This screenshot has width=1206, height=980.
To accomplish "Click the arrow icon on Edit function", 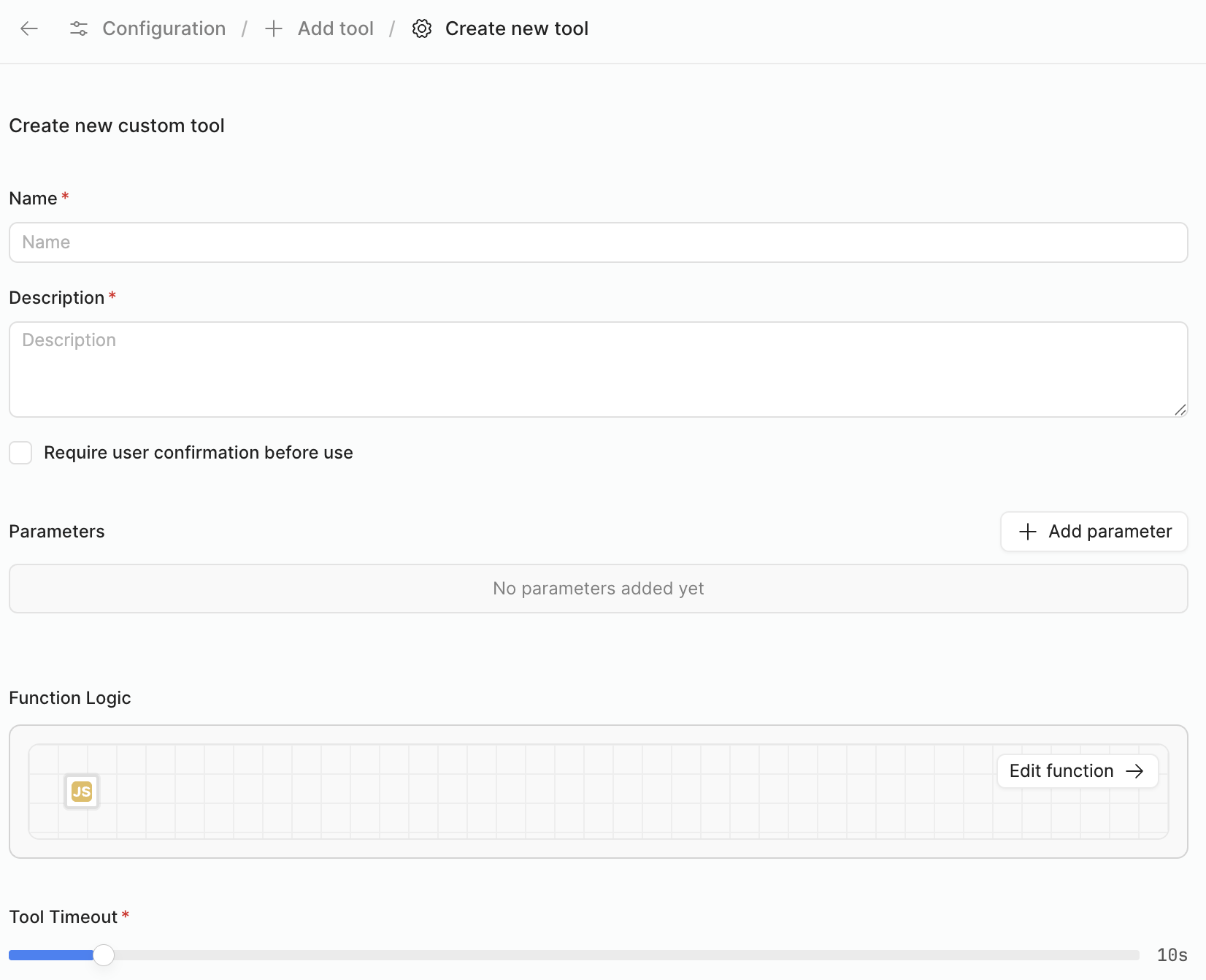I will point(1135,771).
